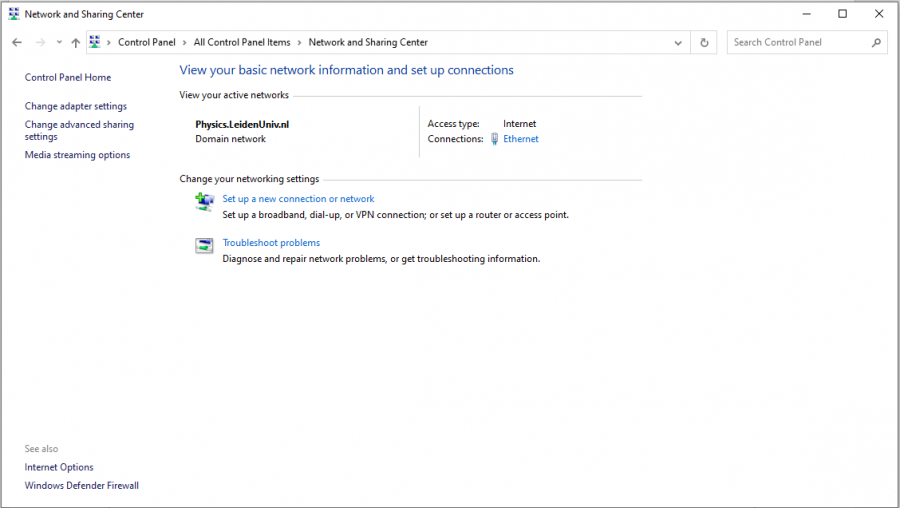This screenshot has height=508, width=900.
Task: Click the Search Control Panel field
Action: [x=798, y=43]
